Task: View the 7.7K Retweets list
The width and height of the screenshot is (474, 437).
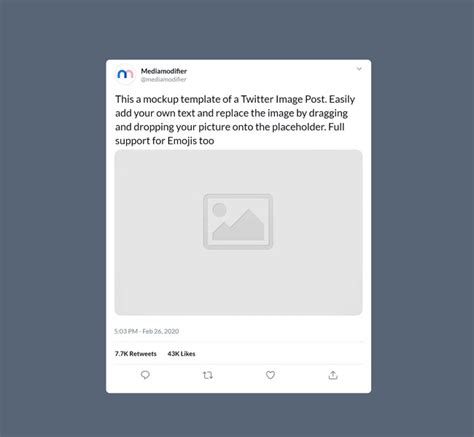Action: [x=136, y=354]
